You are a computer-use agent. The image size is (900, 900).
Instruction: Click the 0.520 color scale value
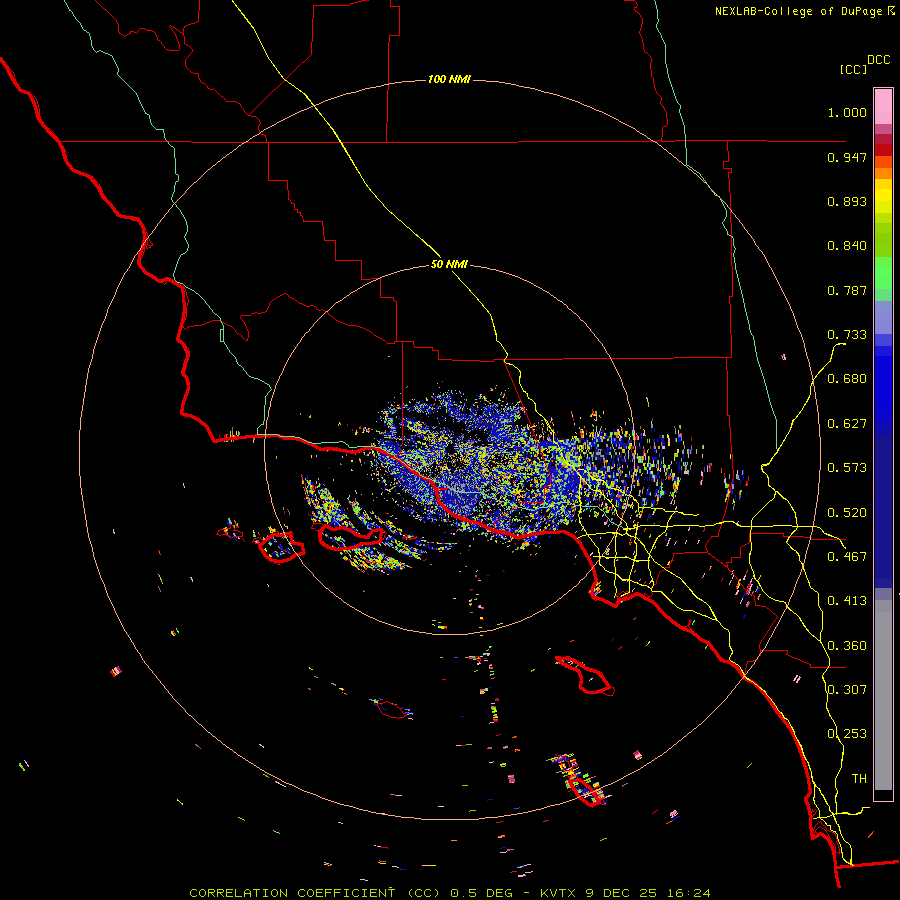coord(847,513)
